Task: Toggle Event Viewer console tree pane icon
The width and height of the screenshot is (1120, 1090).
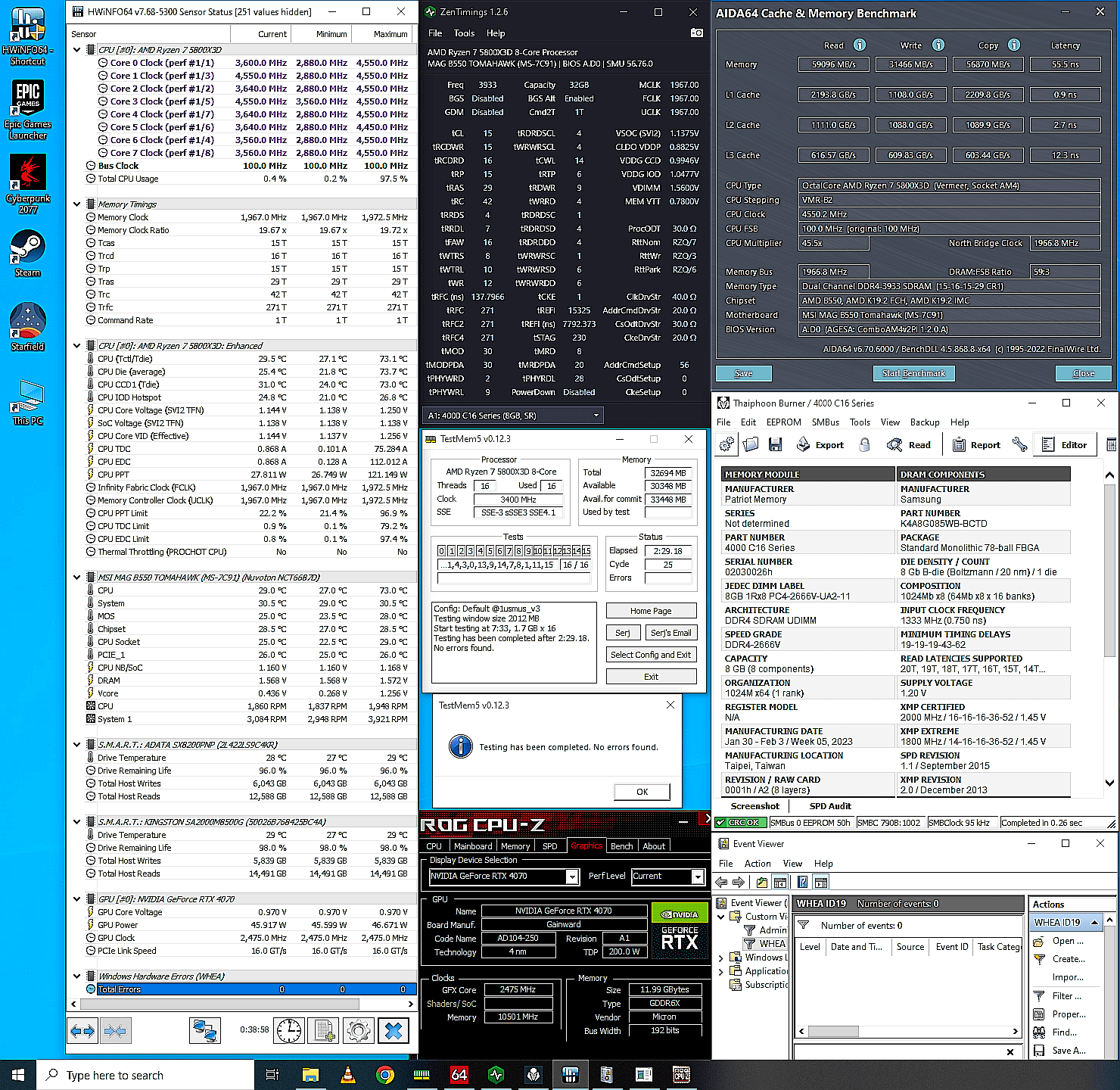Action: (779, 882)
